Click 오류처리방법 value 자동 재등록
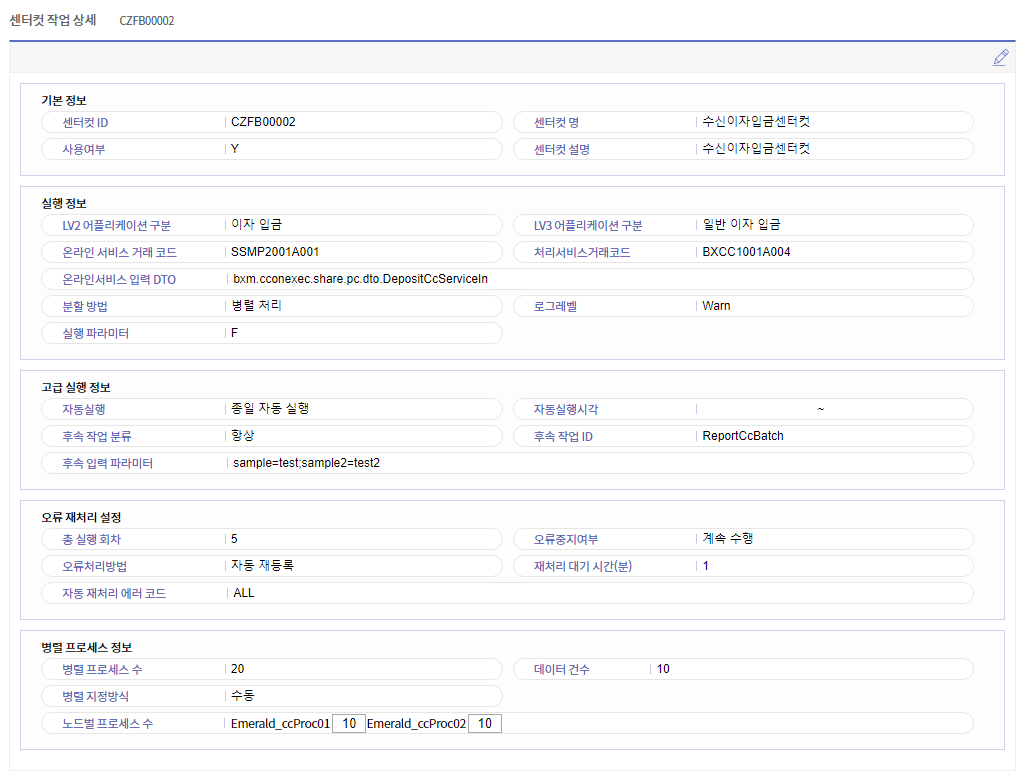The image size is (1030, 778). tap(263, 566)
